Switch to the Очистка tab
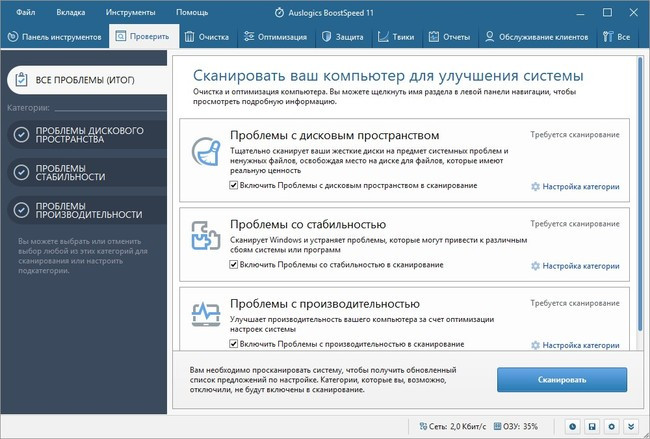650x439 pixels. coord(207,37)
